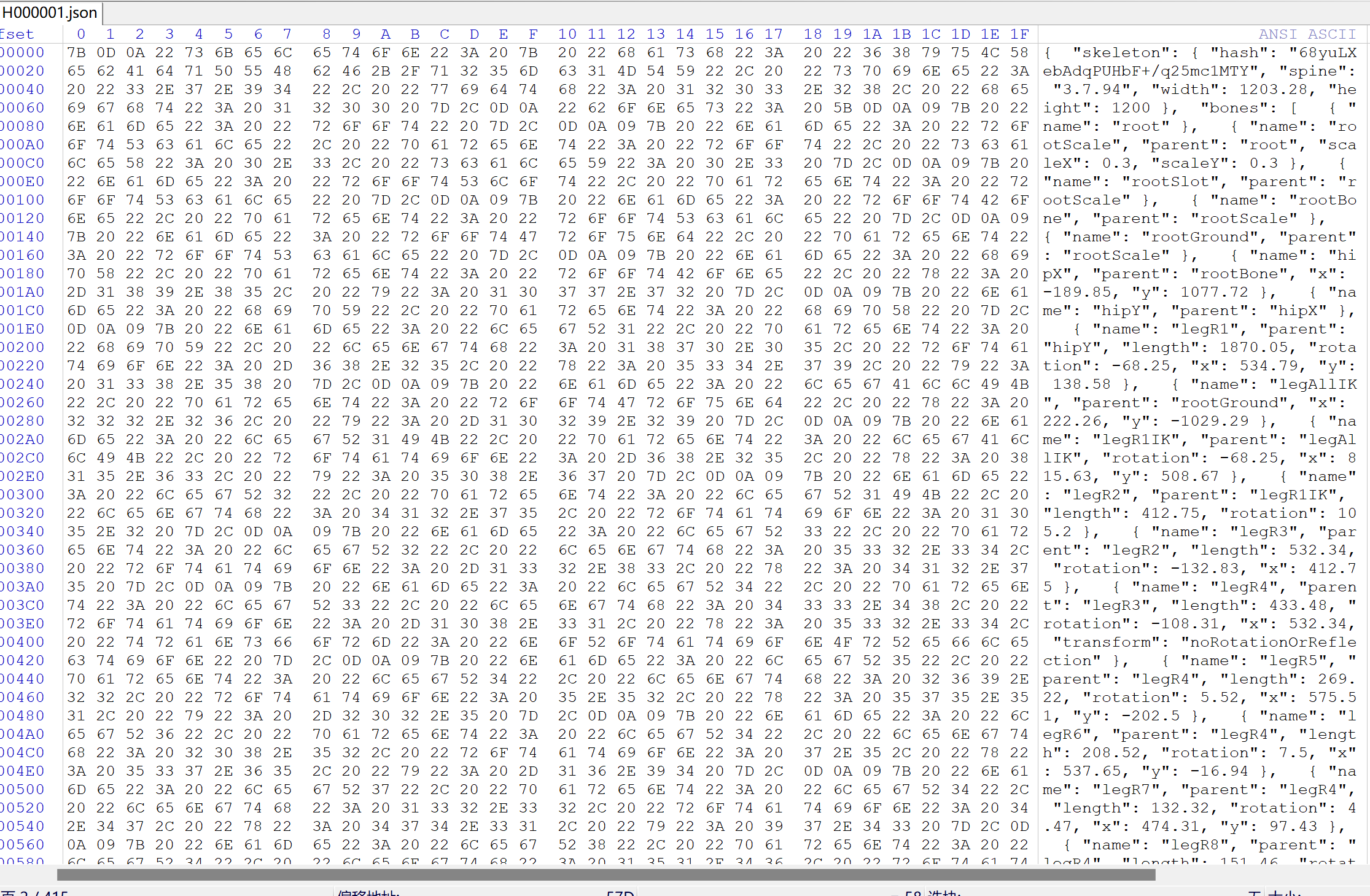Viewport: 1370px width, 896px height.
Task: Click column header 10 in hex ruler
Action: point(567,34)
